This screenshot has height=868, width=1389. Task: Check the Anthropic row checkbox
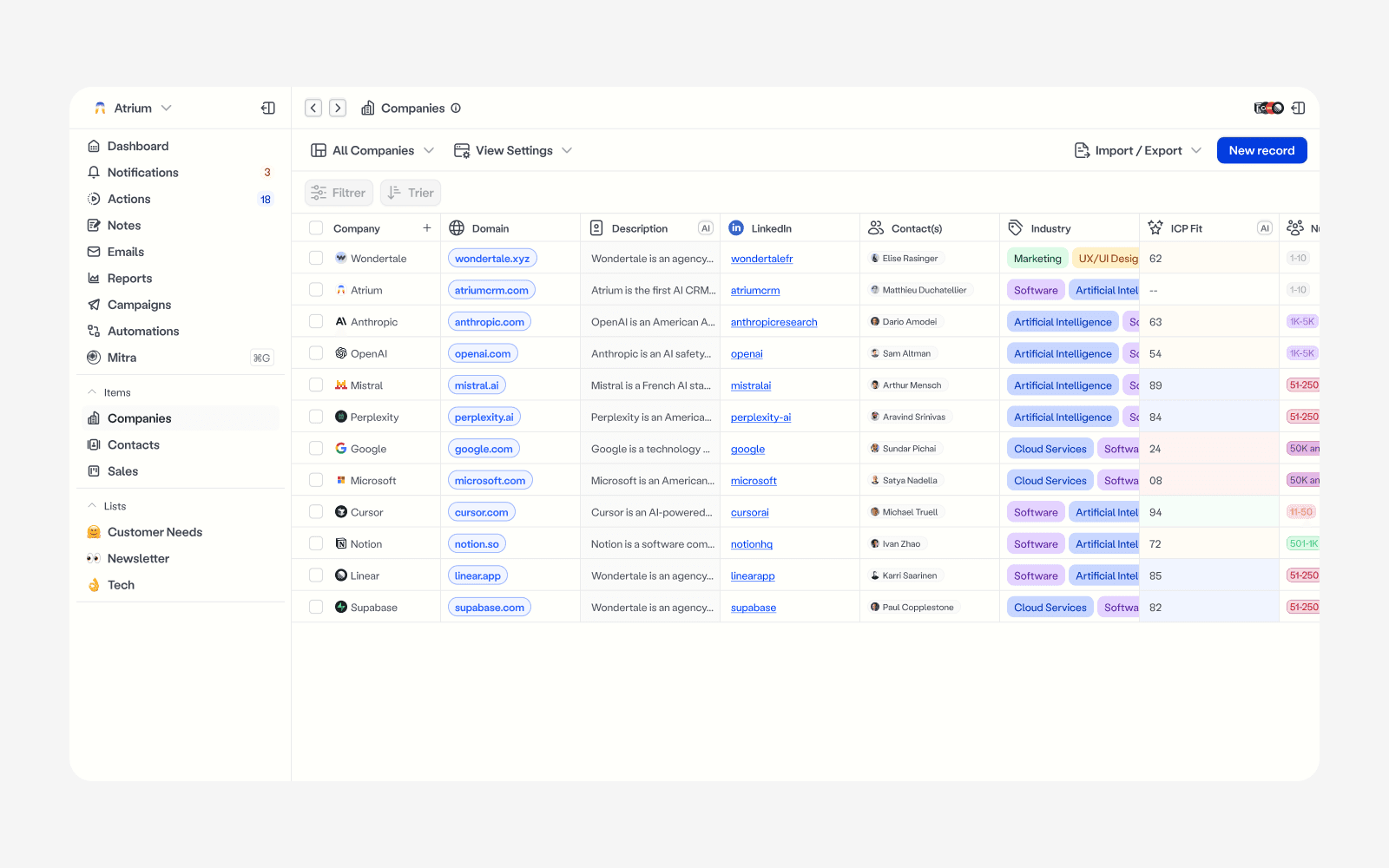tap(316, 322)
